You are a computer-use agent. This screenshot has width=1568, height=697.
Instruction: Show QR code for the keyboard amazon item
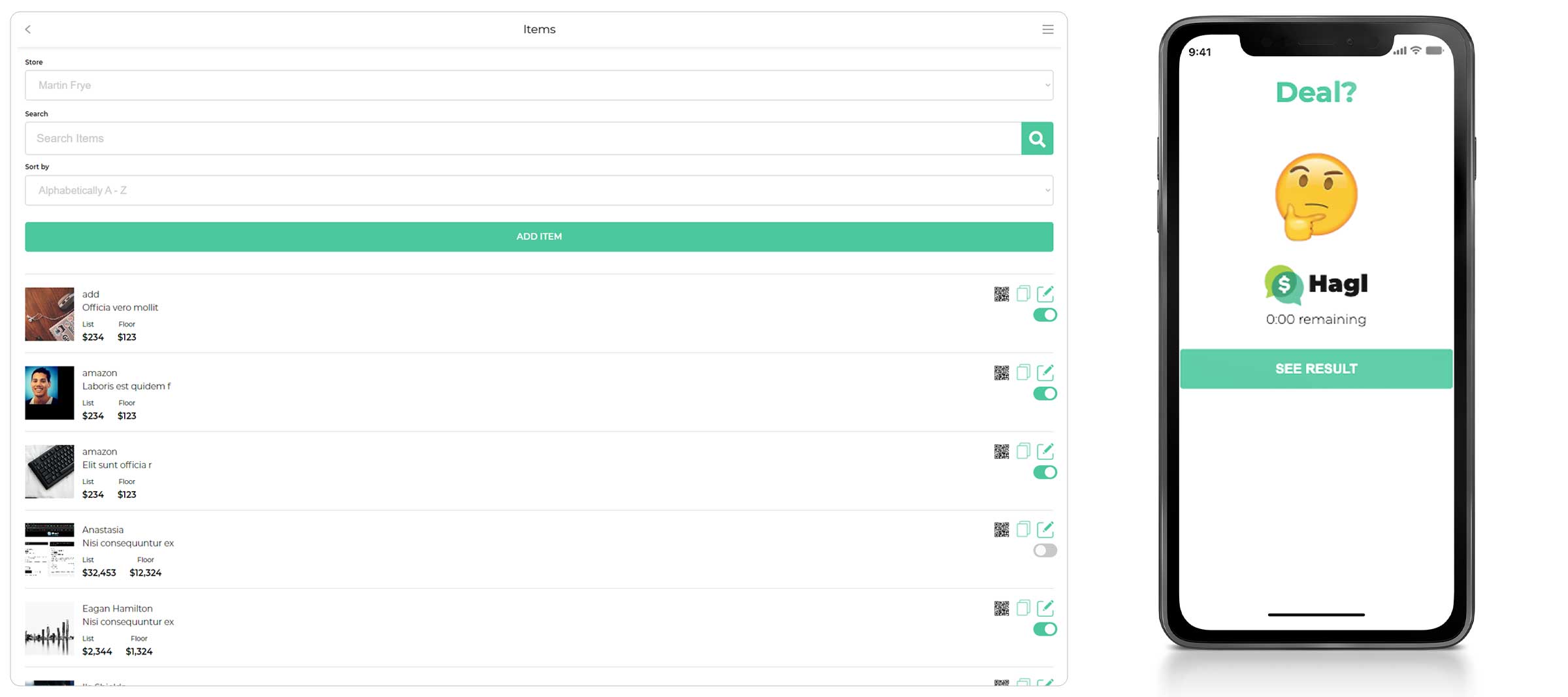coord(1001,451)
